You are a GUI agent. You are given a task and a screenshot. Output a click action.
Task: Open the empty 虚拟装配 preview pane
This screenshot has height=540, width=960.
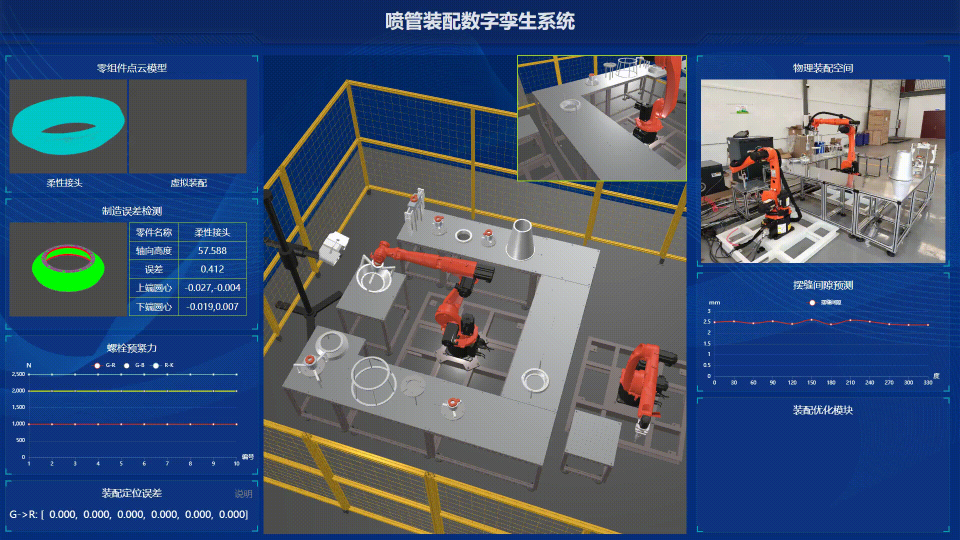point(188,126)
